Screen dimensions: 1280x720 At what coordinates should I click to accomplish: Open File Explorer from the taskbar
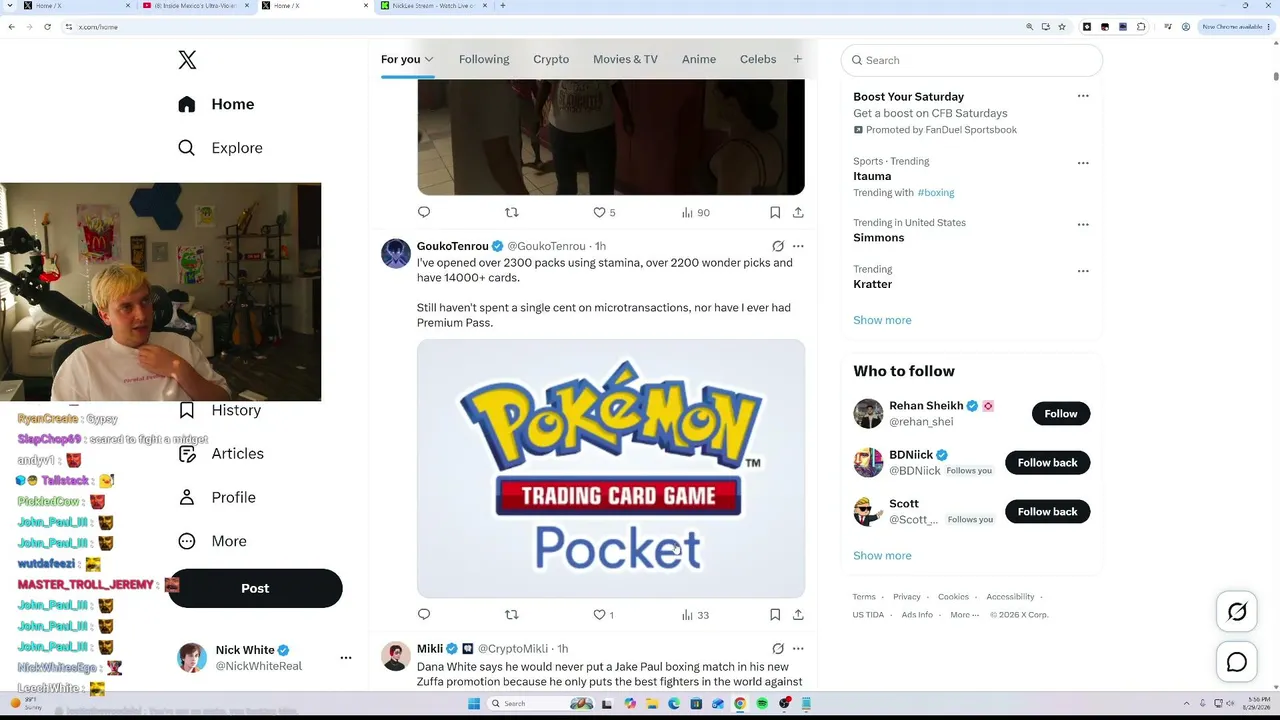pos(652,704)
